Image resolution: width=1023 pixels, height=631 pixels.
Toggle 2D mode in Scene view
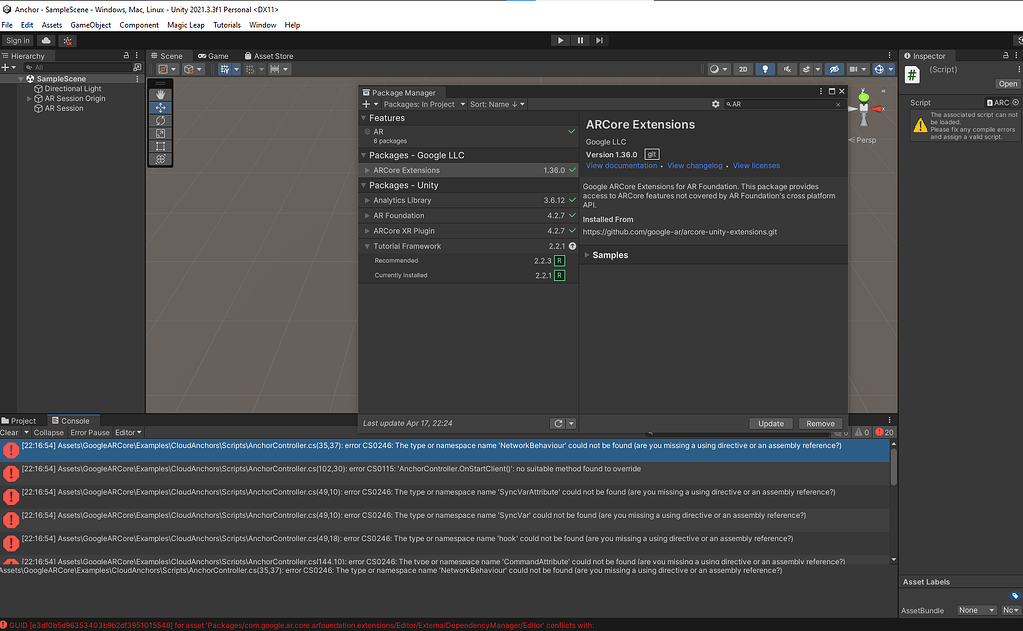click(743, 69)
